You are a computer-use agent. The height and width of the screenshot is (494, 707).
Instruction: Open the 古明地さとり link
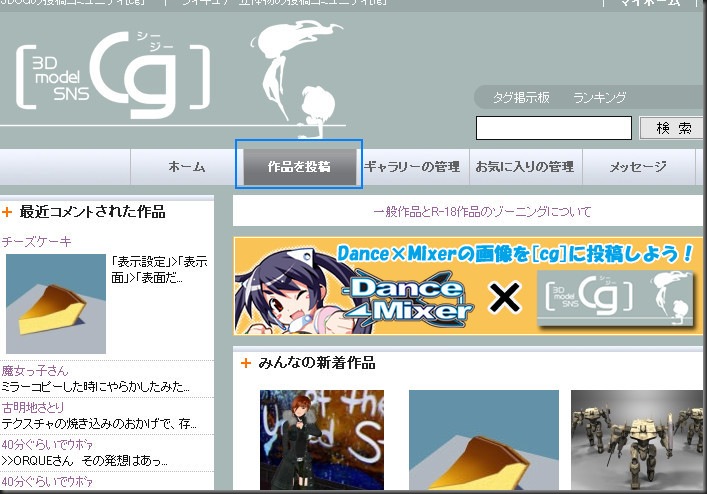(33, 408)
